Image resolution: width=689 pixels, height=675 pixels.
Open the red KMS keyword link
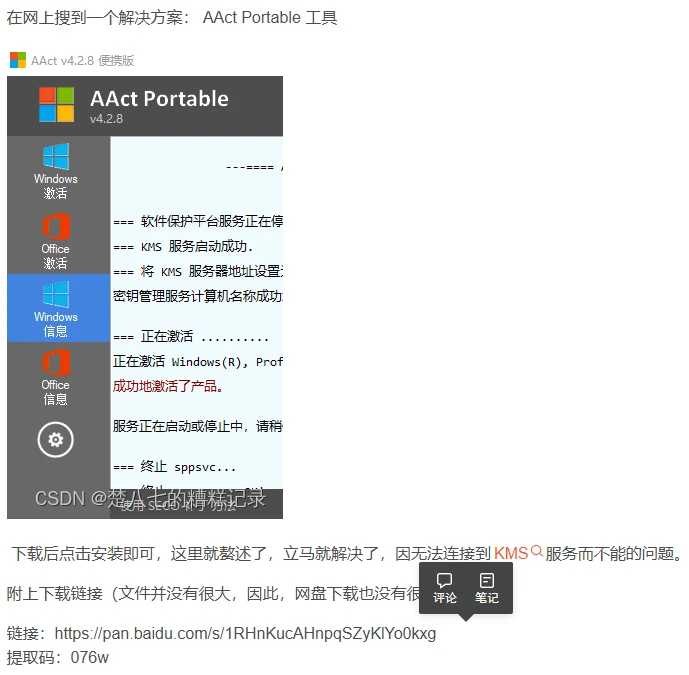(511, 553)
